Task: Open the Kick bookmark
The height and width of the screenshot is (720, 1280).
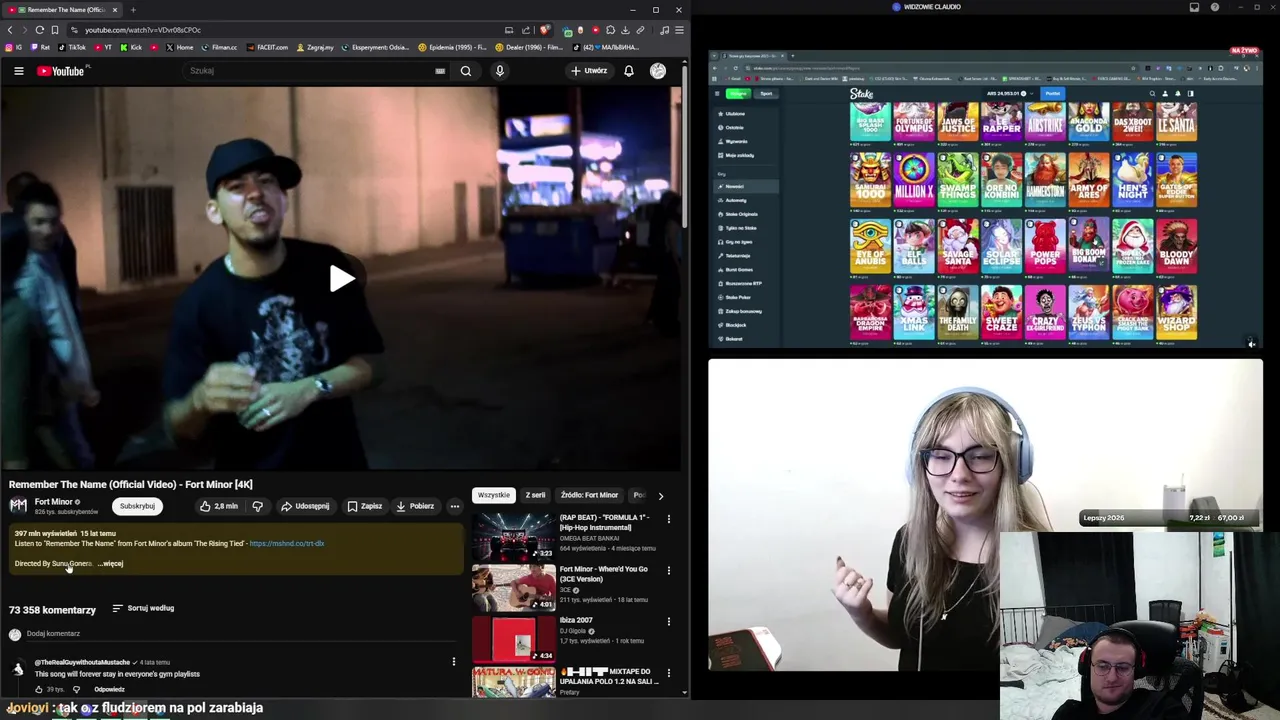Action: (x=132, y=47)
